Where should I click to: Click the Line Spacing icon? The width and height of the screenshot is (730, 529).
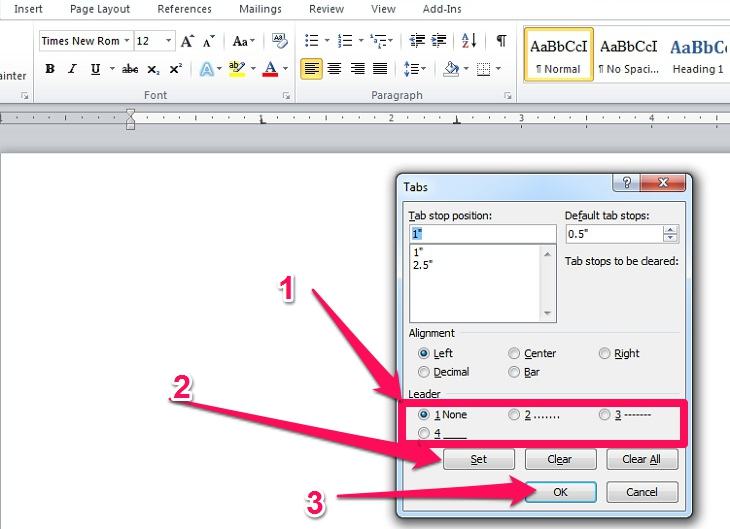click(x=411, y=69)
